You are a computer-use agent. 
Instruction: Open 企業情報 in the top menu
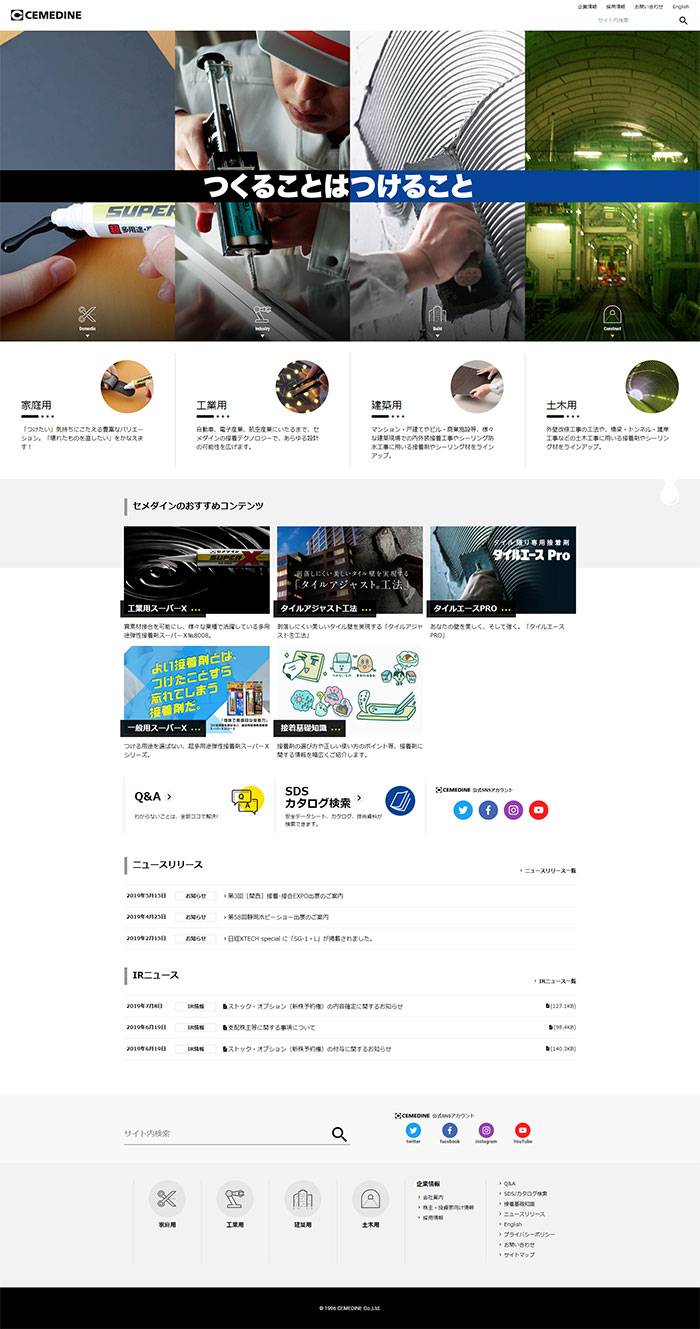coord(587,6)
